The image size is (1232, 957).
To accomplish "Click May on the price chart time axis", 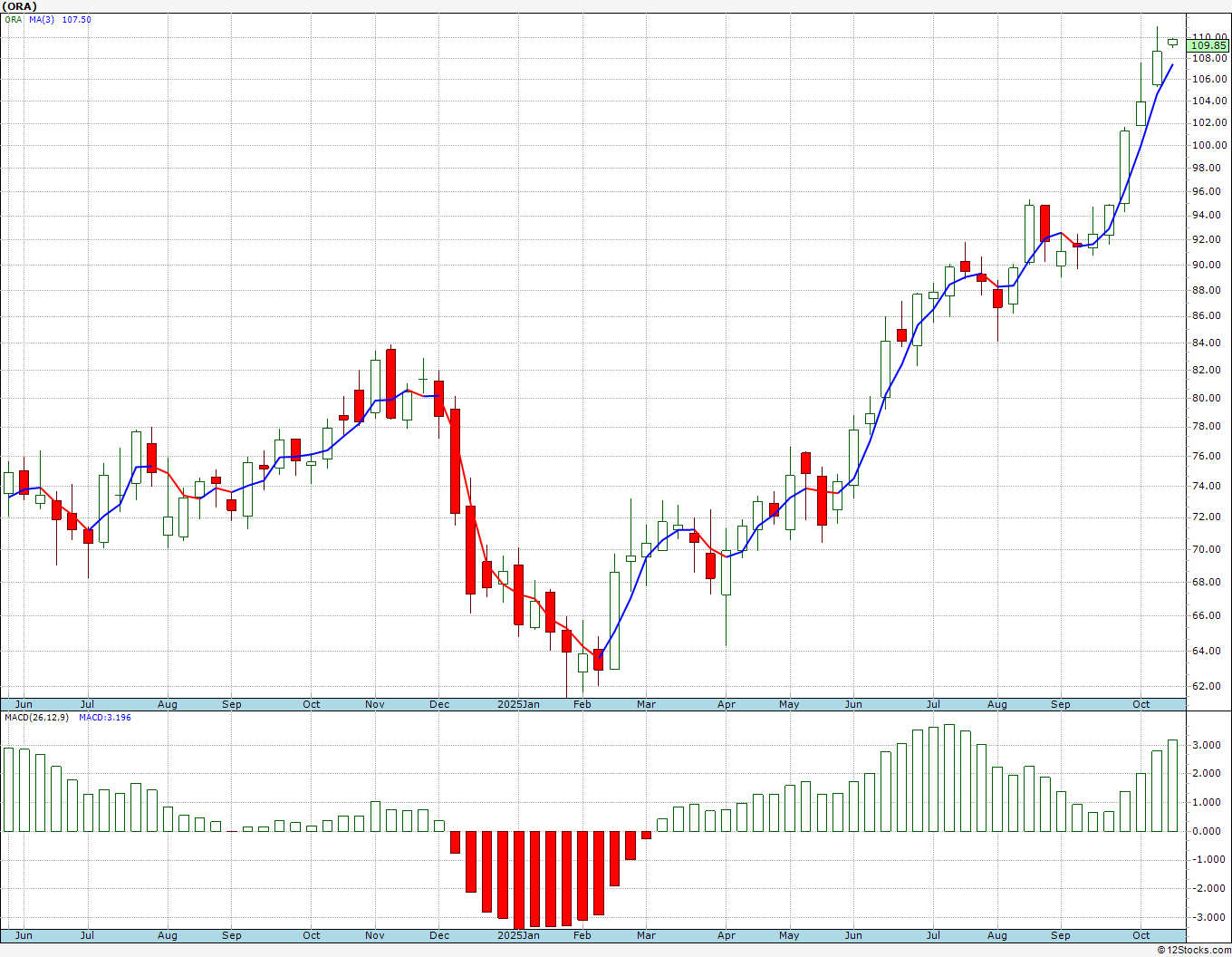I will (x=789, y=704).
